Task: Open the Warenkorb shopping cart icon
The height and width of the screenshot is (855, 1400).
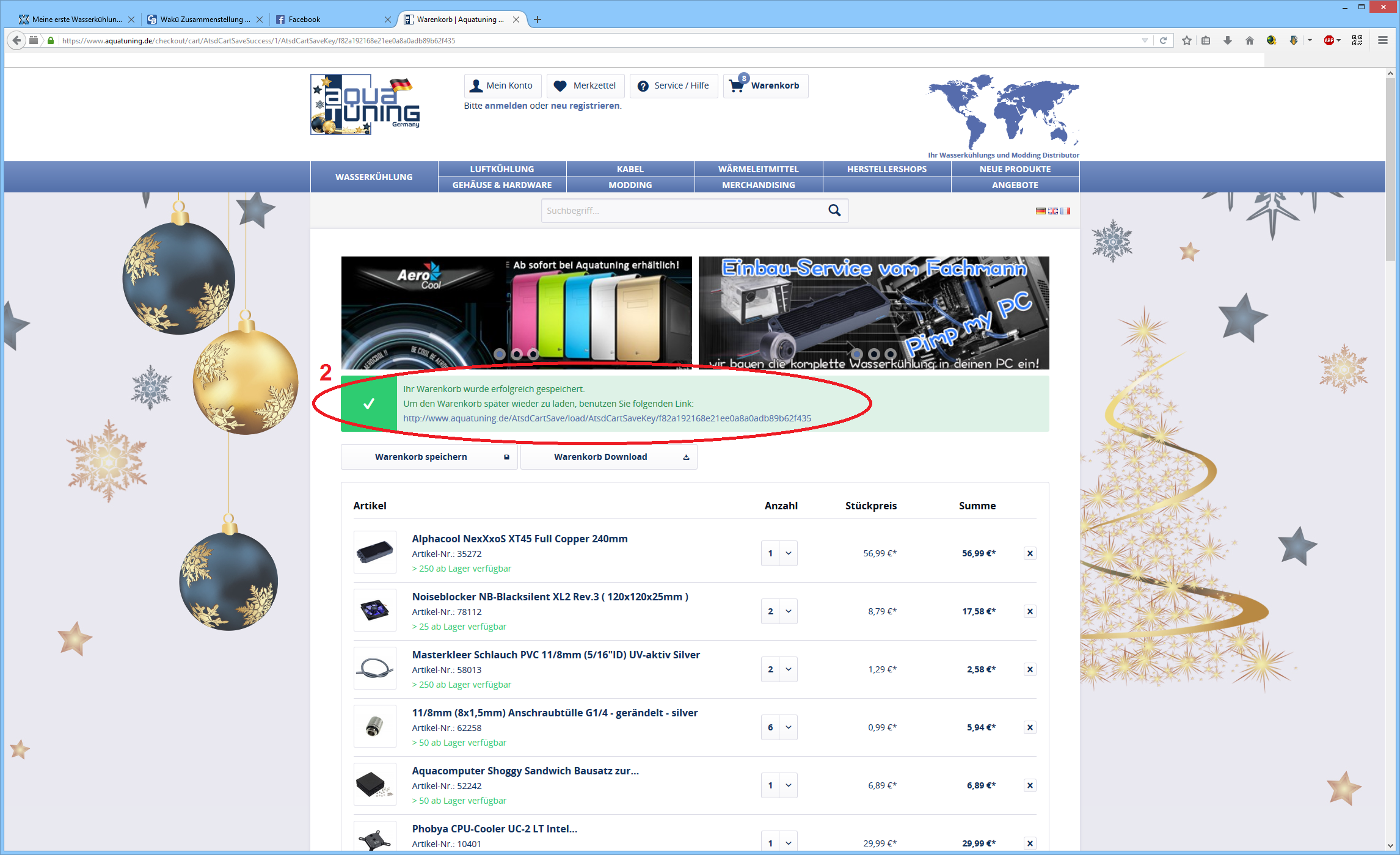Action: [737, 85]
